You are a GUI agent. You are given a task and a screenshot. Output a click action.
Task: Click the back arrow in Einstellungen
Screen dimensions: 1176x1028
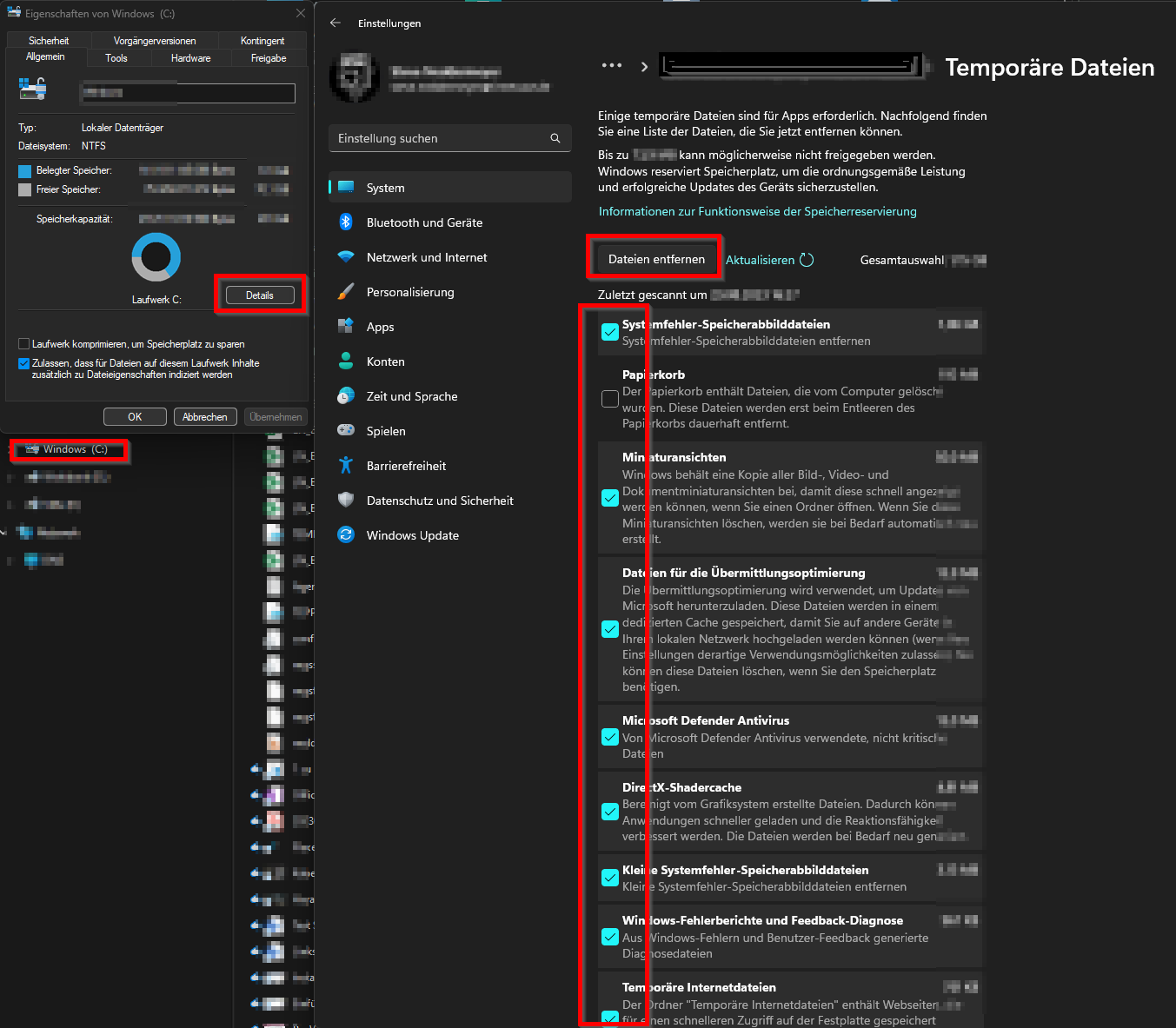tap(336, 23)
